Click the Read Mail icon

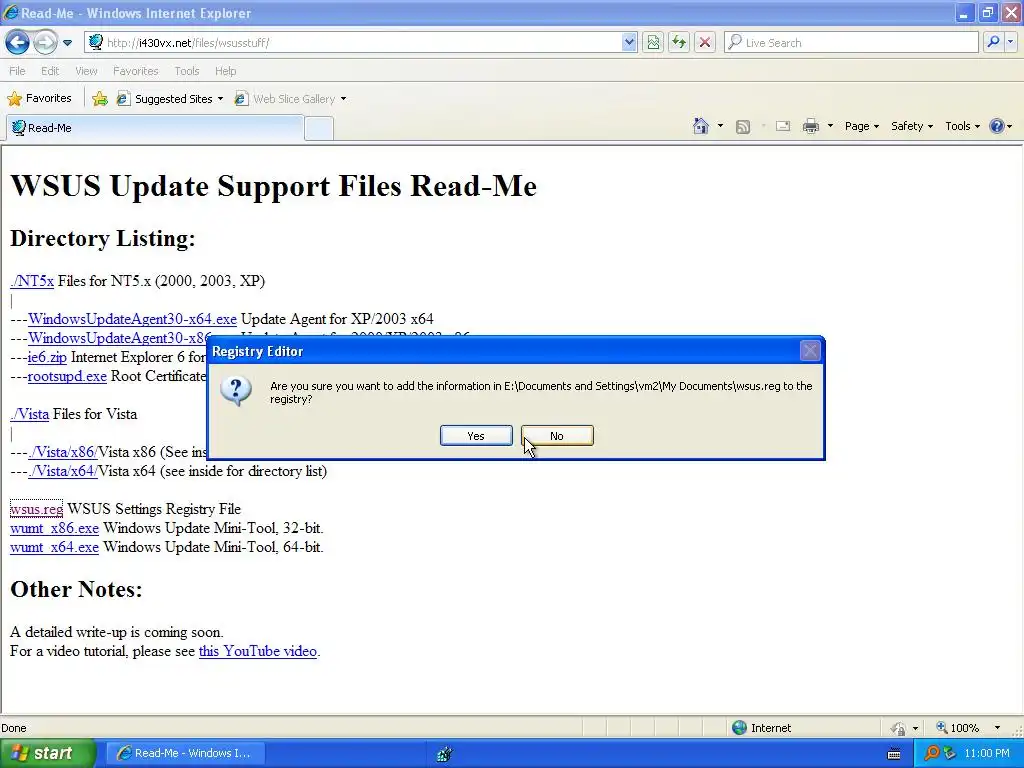pos(783,126)
